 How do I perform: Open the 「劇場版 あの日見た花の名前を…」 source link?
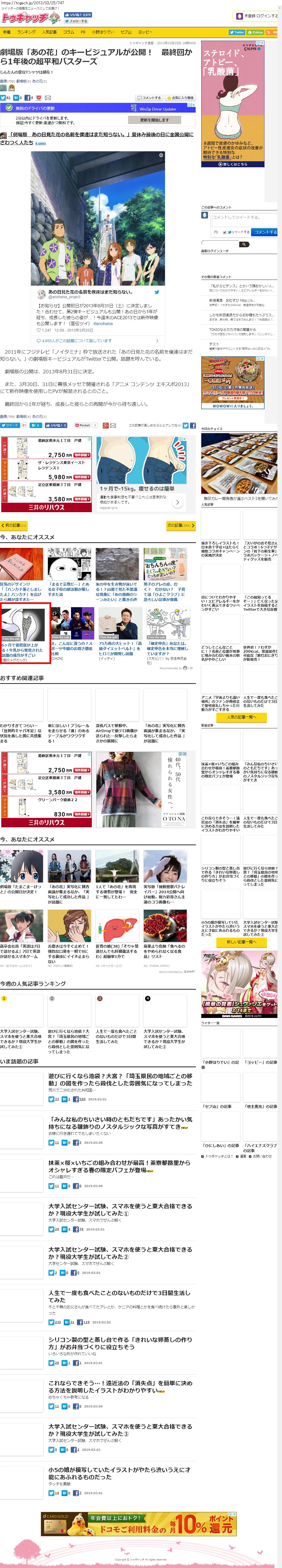(x=97, y=138)
